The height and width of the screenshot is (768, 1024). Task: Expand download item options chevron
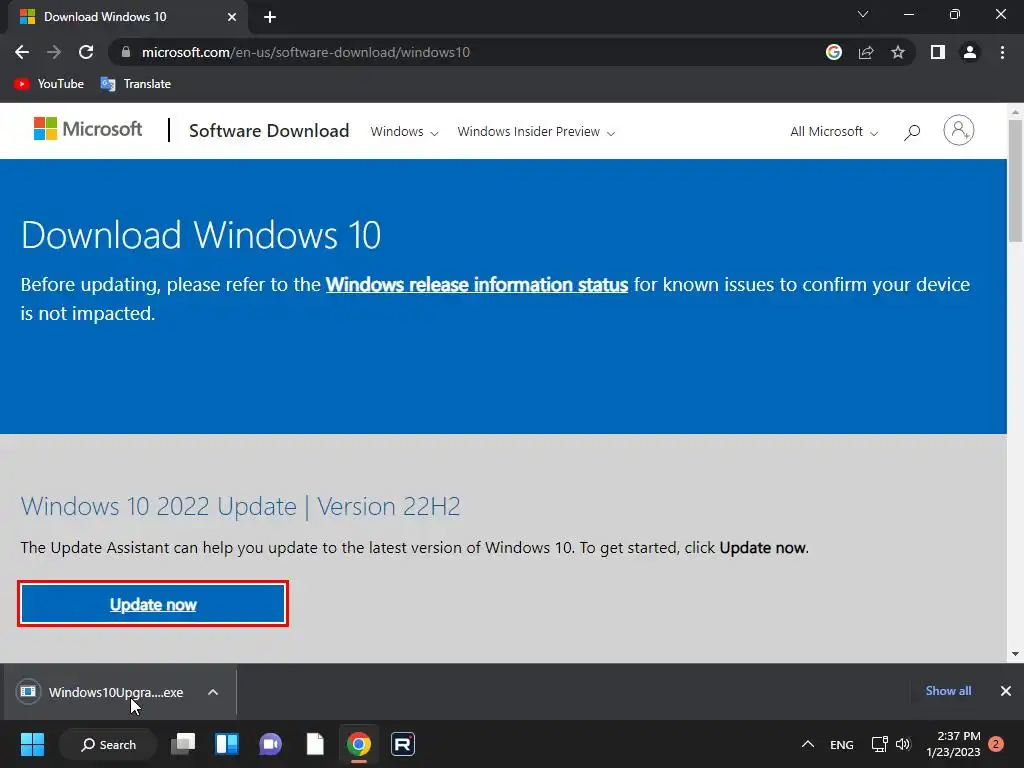point(213,692)
